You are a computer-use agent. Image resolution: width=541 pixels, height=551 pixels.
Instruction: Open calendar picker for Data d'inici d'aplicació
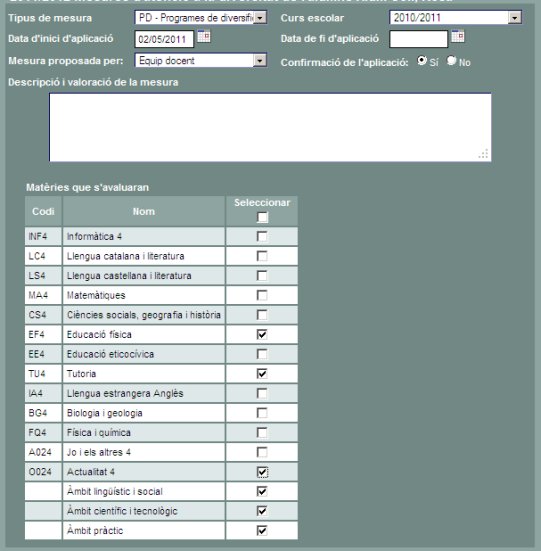click(204, 37)
